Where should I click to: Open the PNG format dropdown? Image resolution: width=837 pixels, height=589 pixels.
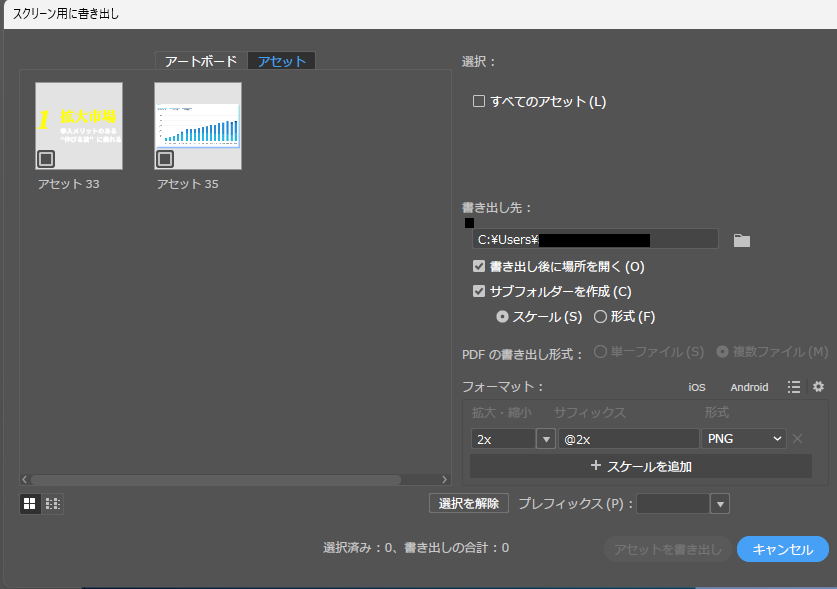(744, 439)
